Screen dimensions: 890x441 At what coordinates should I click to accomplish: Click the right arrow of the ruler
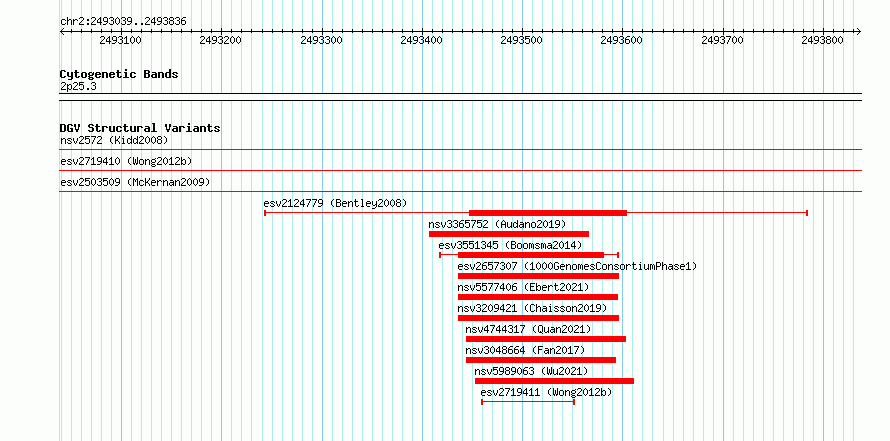click(x=858, y=31)
